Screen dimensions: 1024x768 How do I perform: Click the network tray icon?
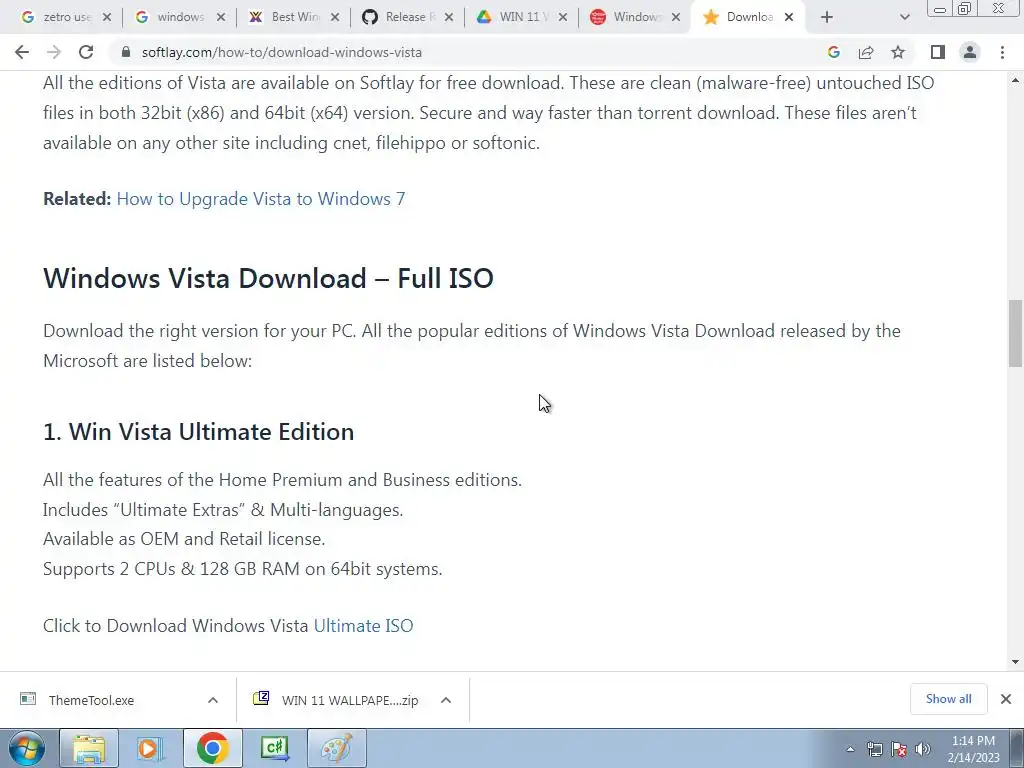tap(874, 750)
